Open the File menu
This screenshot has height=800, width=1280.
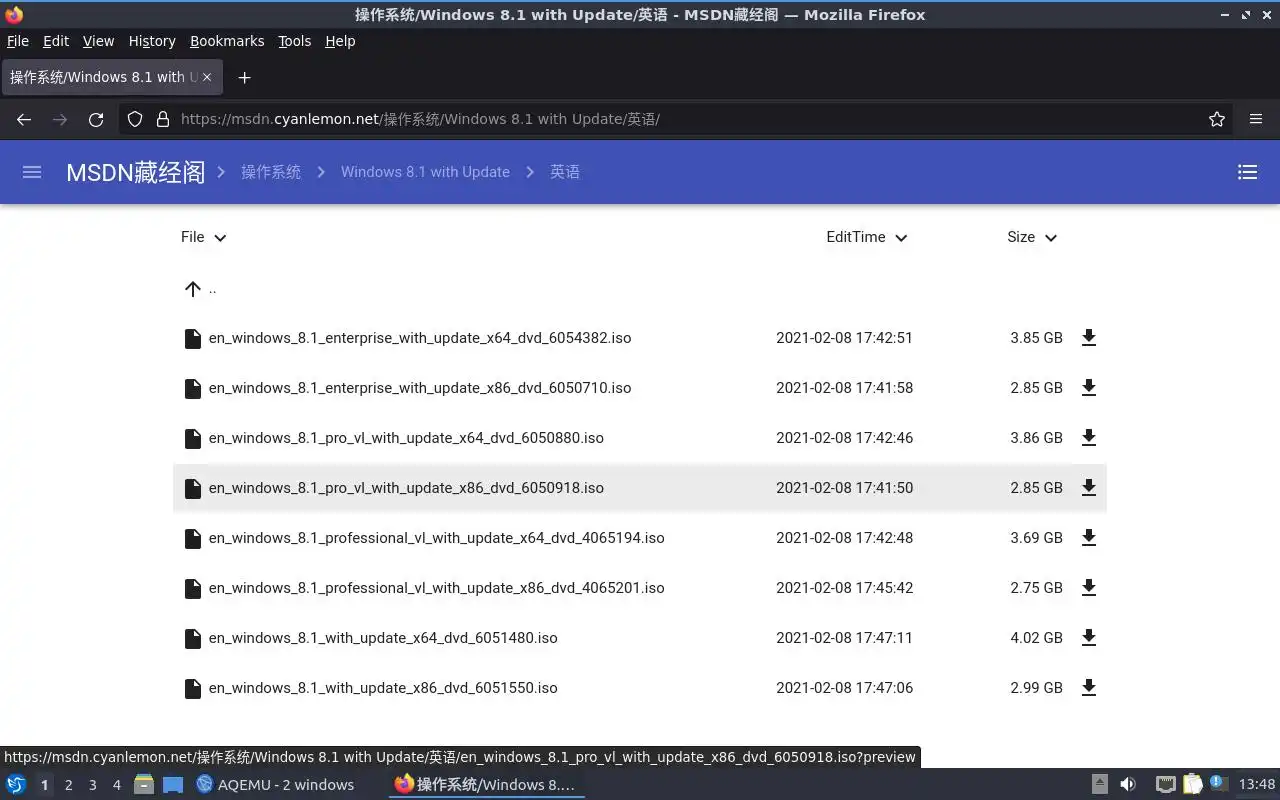18,41
